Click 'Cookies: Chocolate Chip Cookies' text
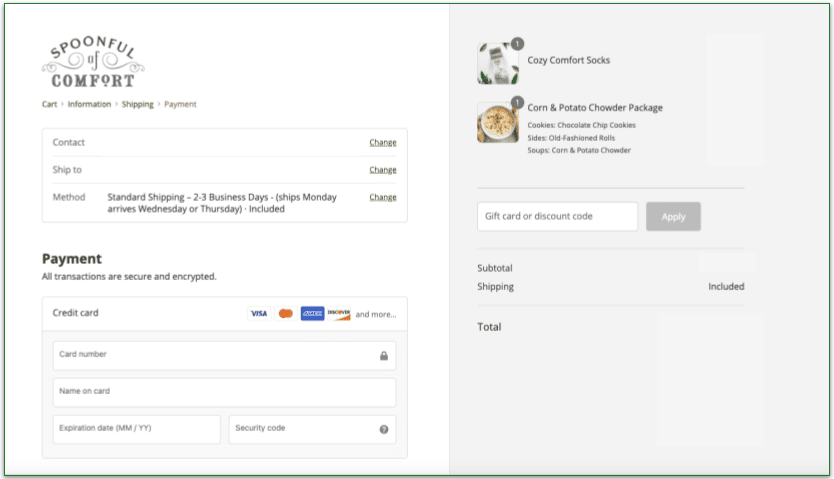The height and width of the screenshot is (479, 834). click(581, 125)
